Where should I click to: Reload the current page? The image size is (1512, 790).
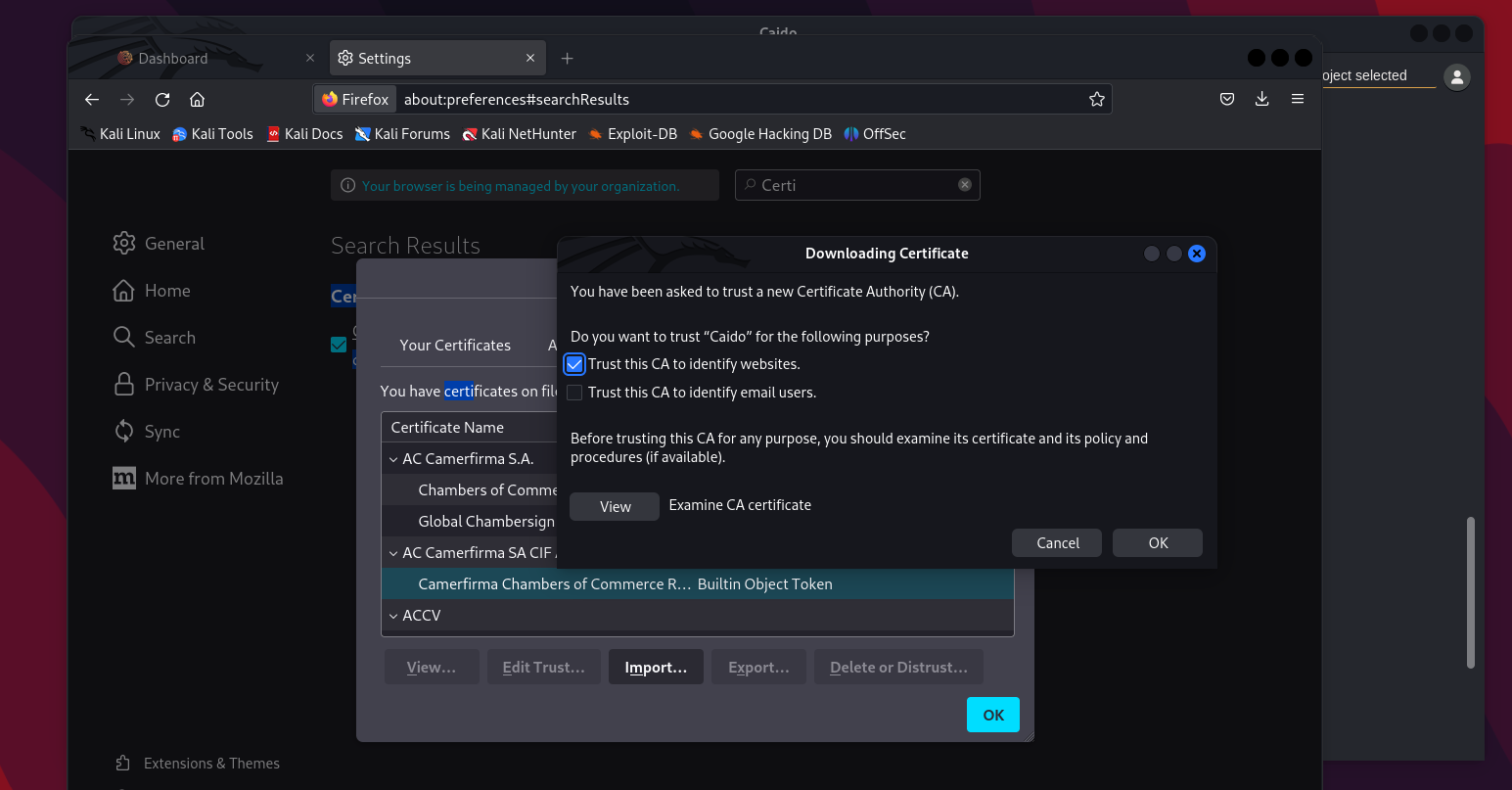tap(162, 99)
